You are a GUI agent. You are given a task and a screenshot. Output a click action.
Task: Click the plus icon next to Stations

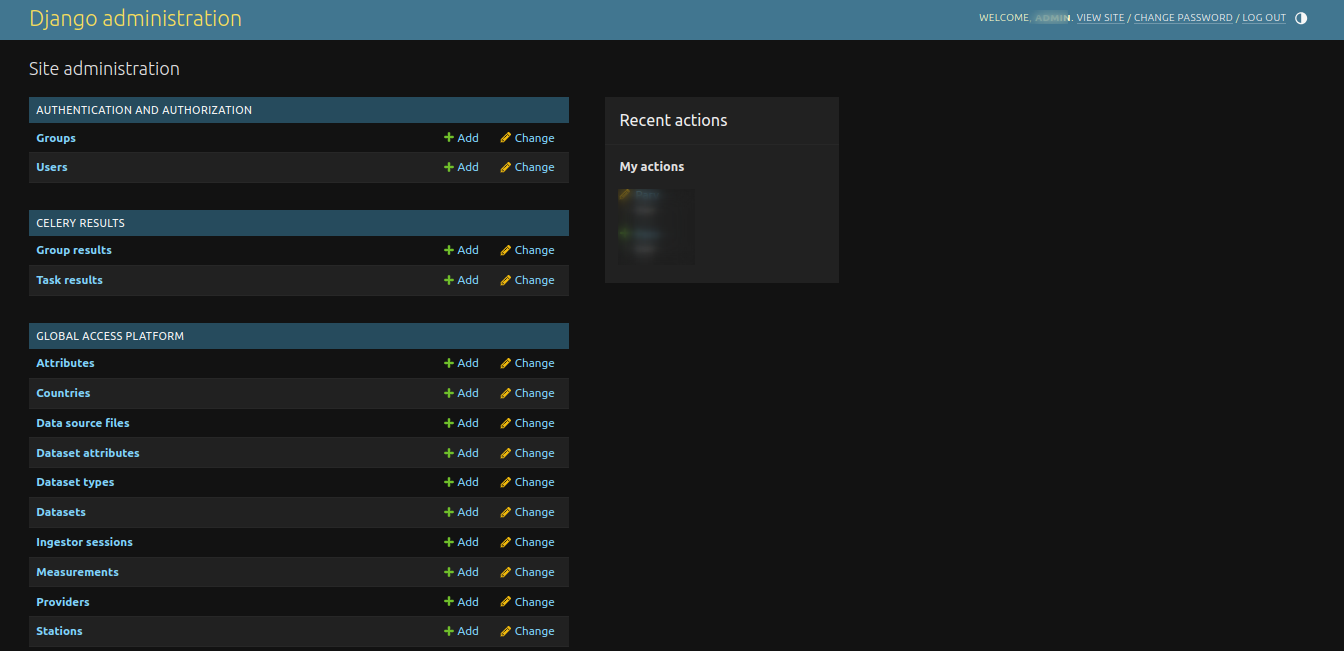click(x=449, y=631)
